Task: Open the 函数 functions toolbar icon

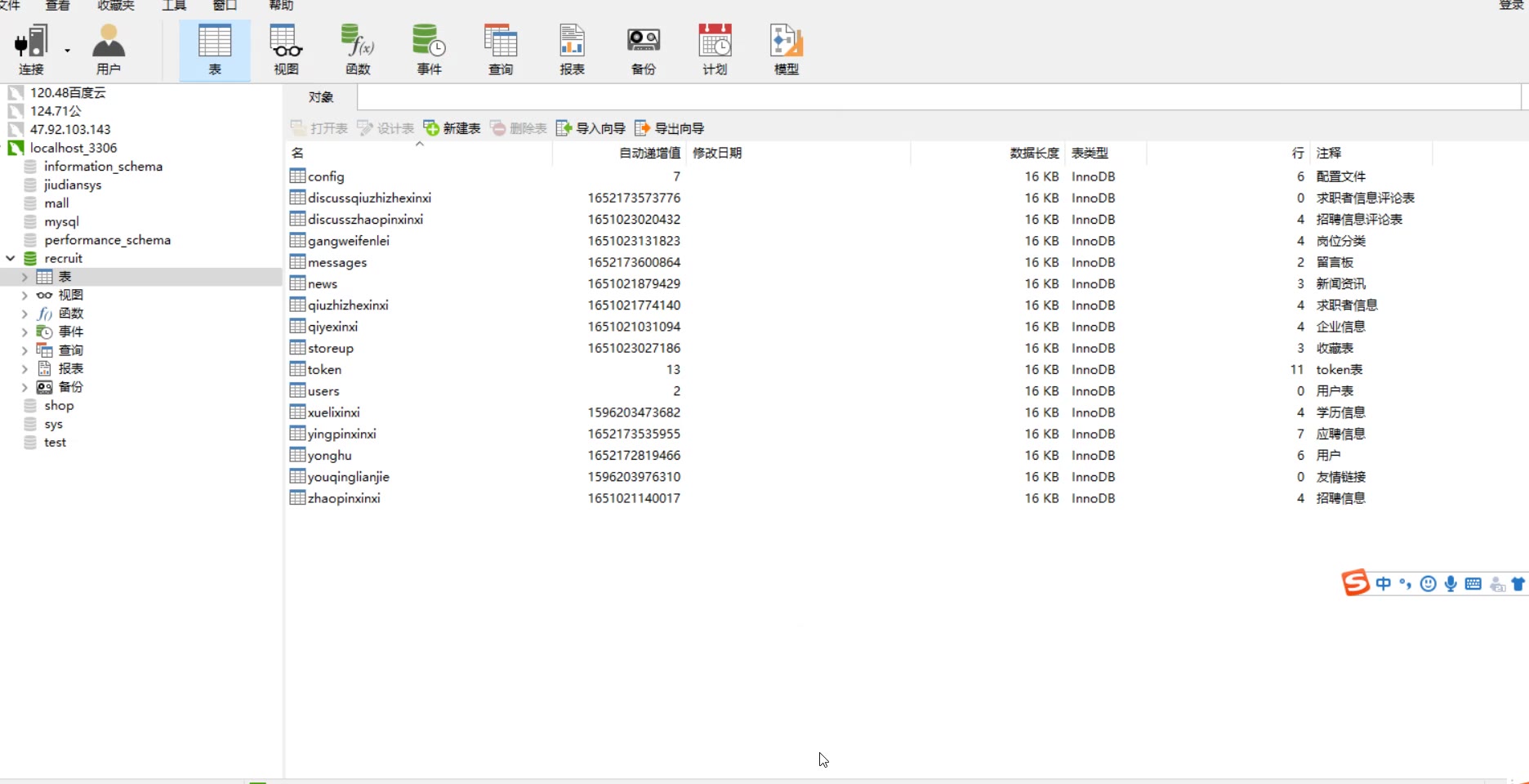Action: click(358, 50)
